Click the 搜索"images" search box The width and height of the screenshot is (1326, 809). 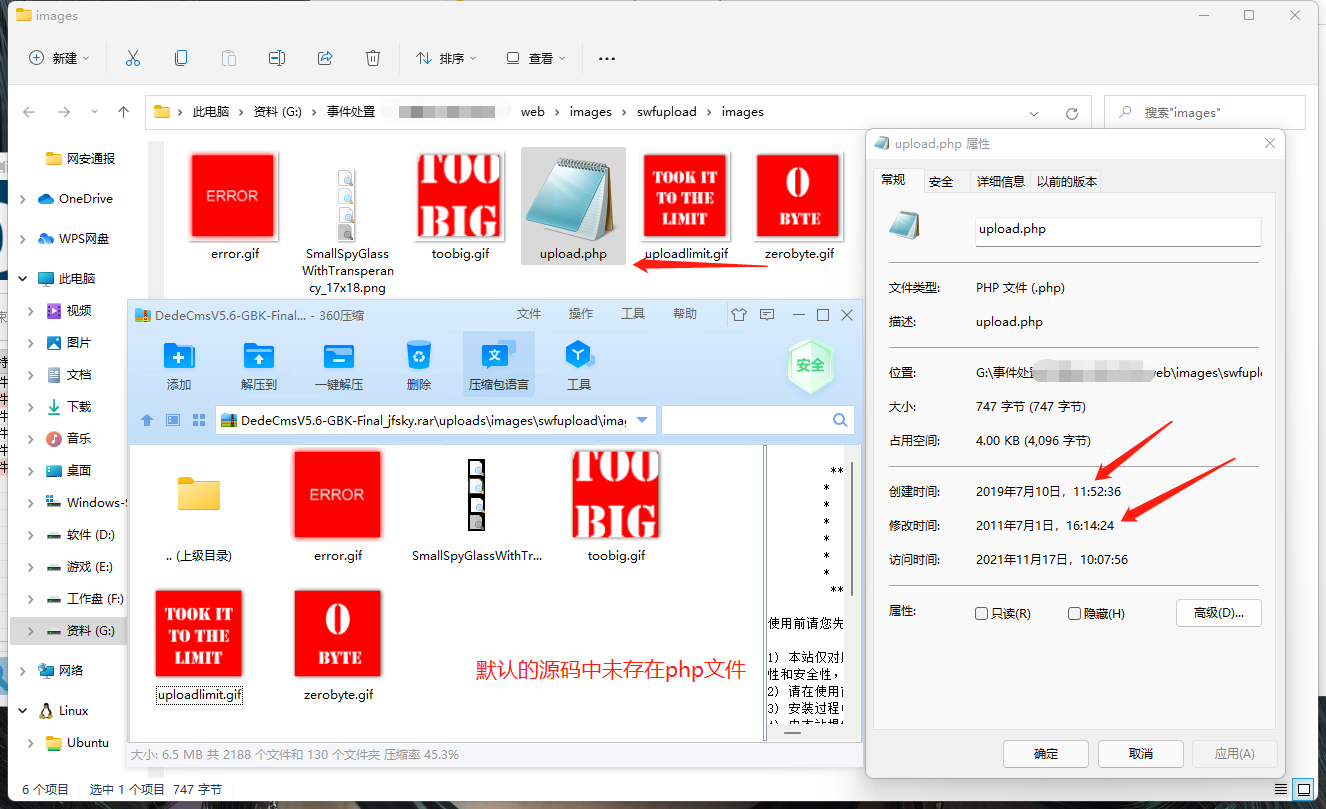click(x=1205, y=112)
